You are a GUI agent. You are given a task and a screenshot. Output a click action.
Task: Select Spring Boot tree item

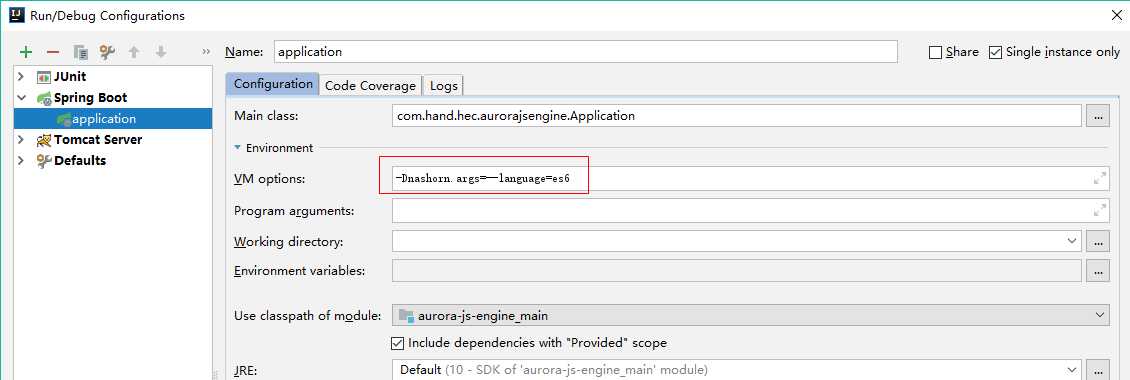(90, 97)
